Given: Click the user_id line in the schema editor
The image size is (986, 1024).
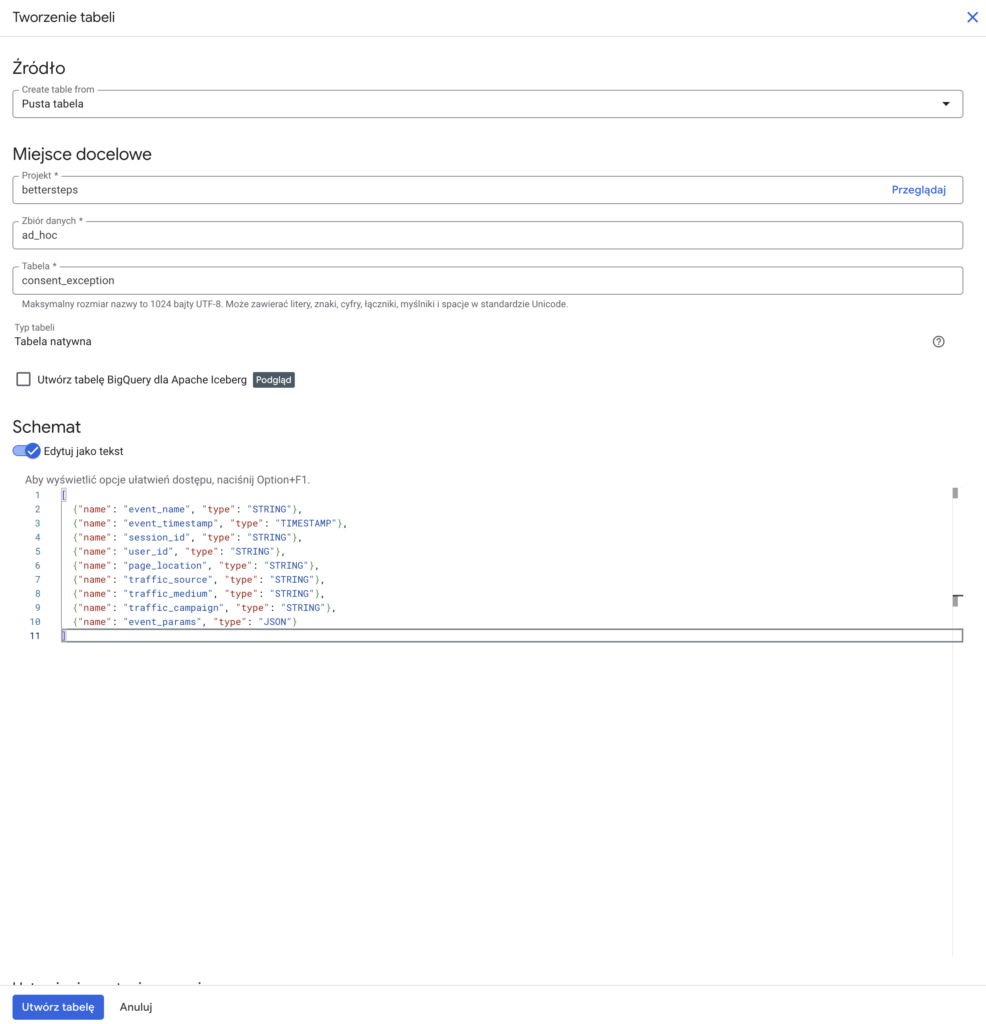Looking at the screenshot, I should pyautogui.click(x=179, y=551).
